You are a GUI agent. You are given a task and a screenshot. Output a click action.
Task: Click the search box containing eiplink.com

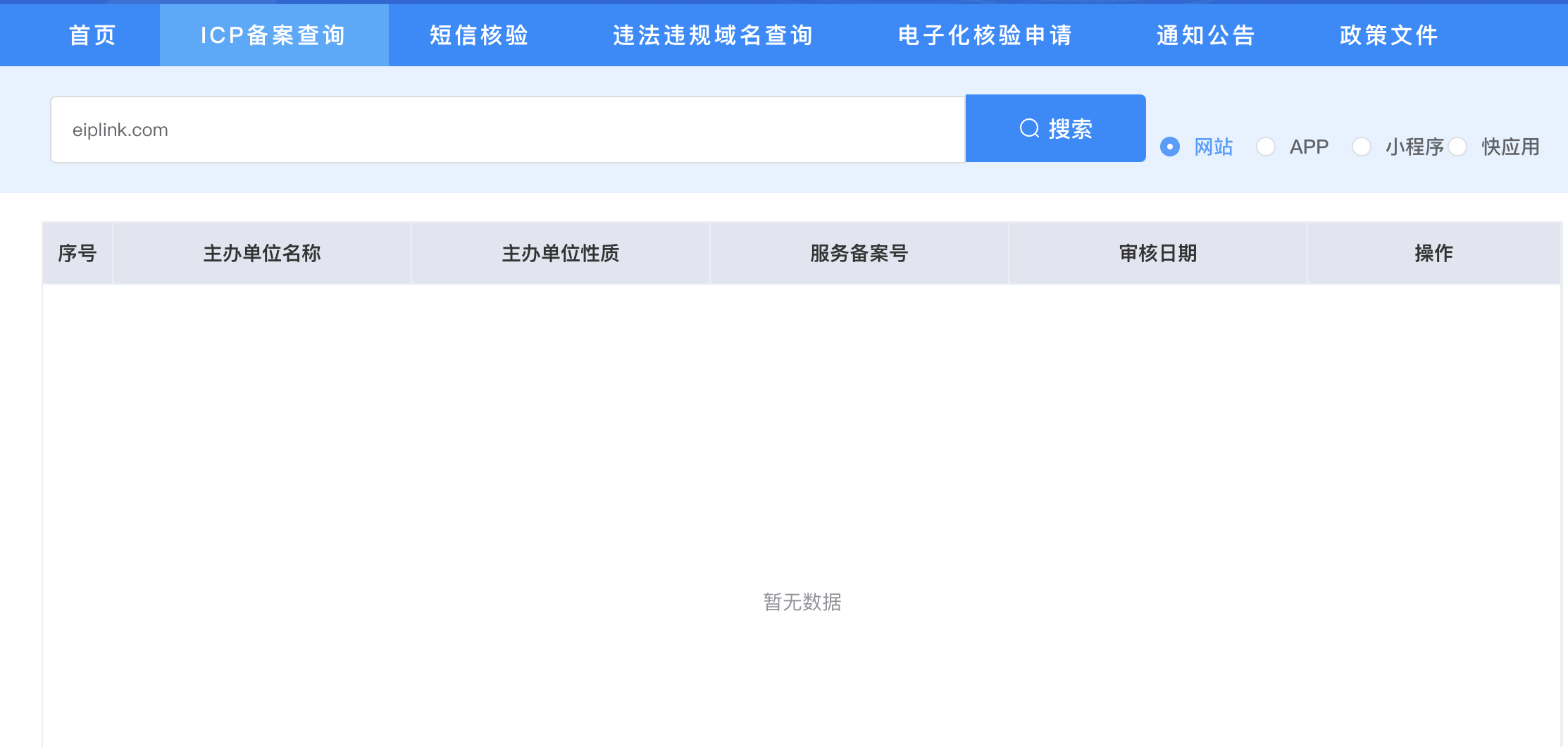click(508, 130)
